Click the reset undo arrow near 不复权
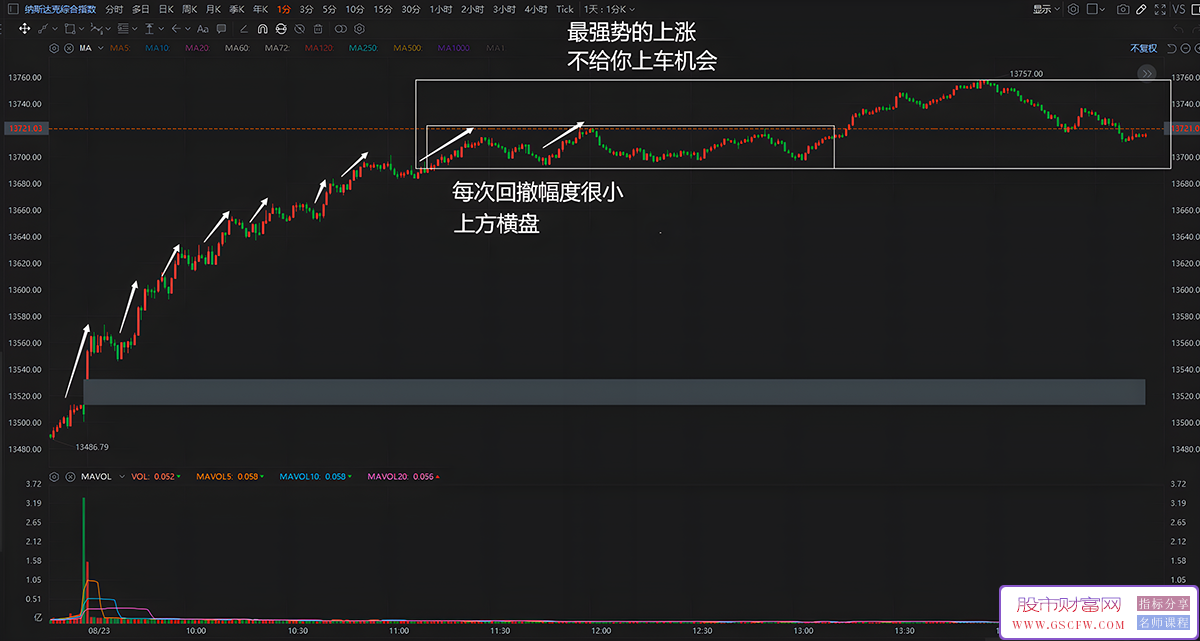The image size is (1200, 641). 1171,48
